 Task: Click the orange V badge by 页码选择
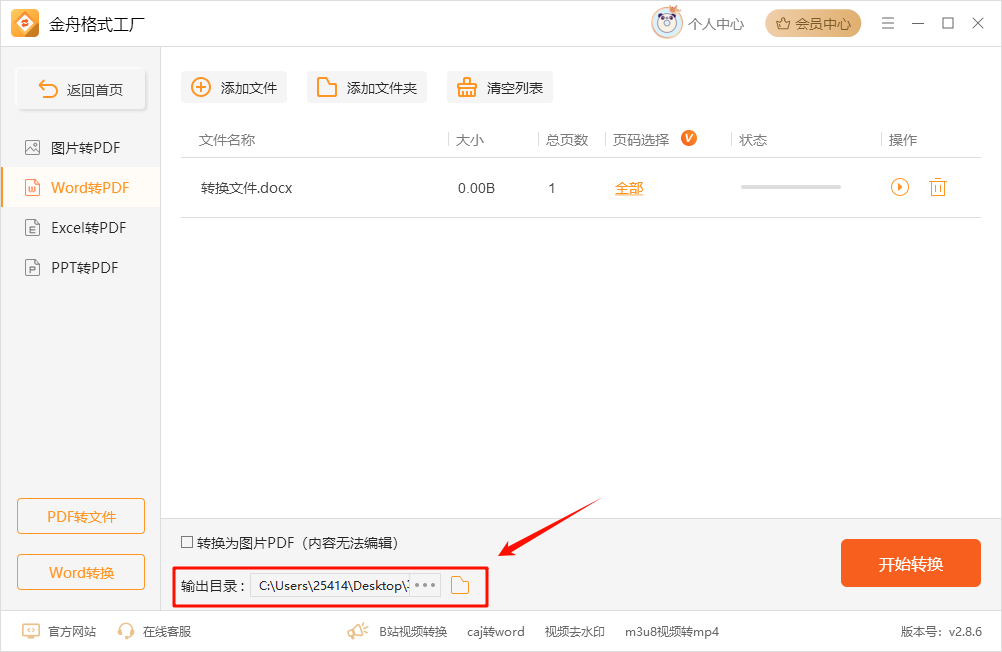[689, 138]
